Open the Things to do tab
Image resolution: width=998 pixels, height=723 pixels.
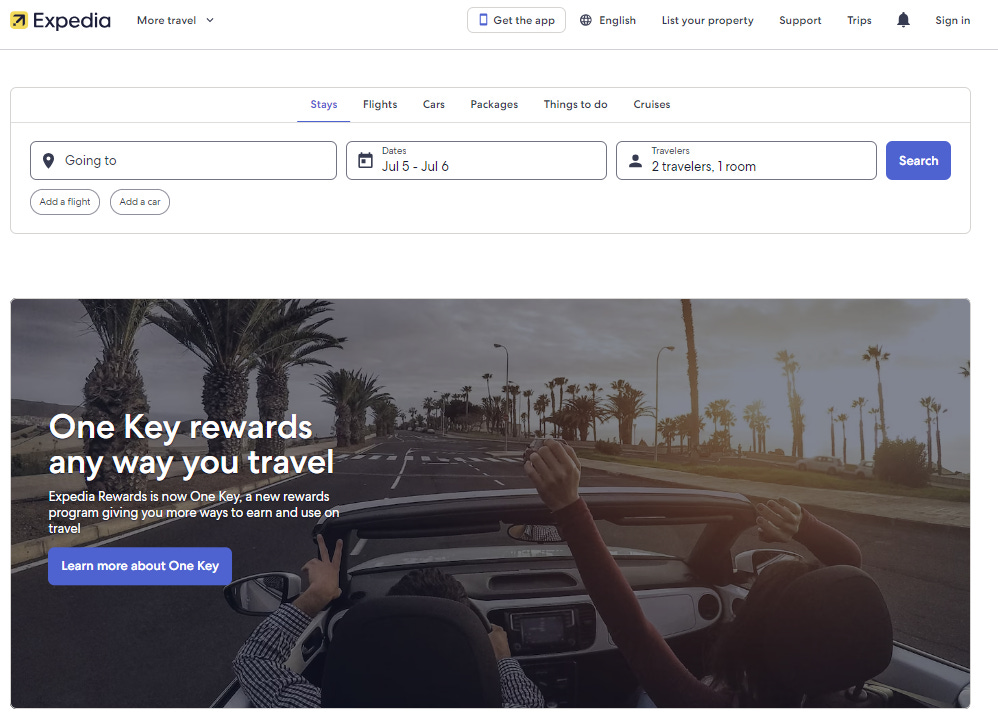coord(575,104)
